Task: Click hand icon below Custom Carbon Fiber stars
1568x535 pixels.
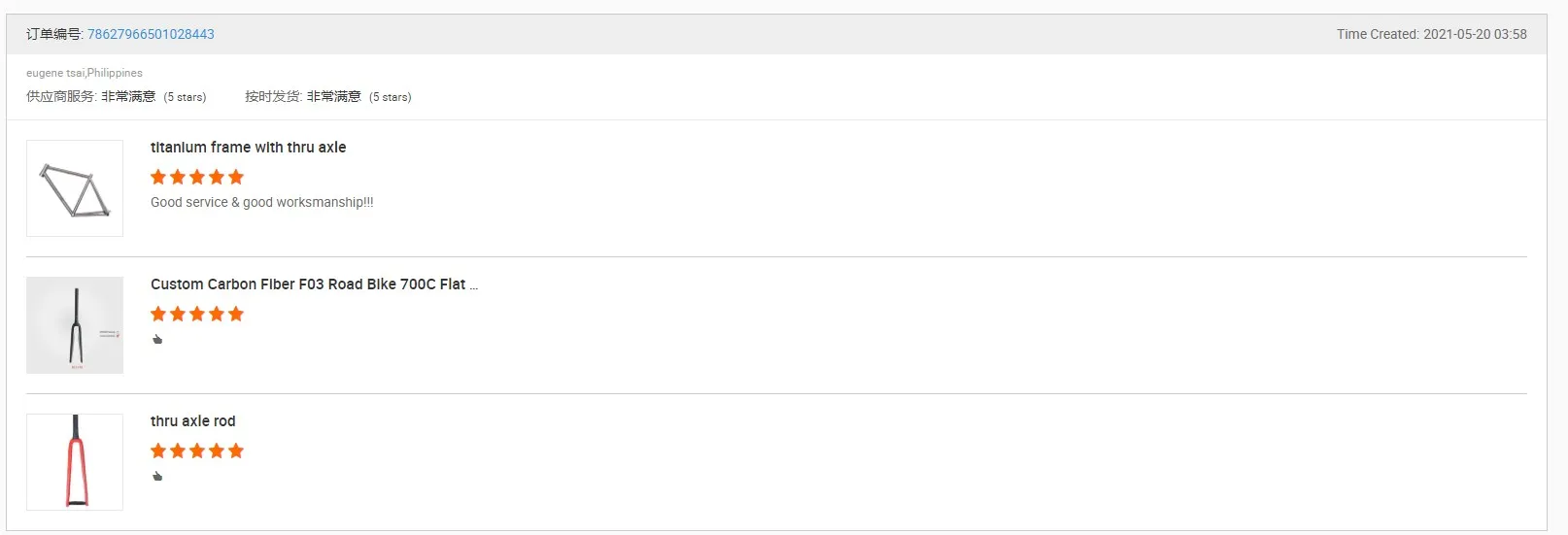Action: (x=157, y=340)
